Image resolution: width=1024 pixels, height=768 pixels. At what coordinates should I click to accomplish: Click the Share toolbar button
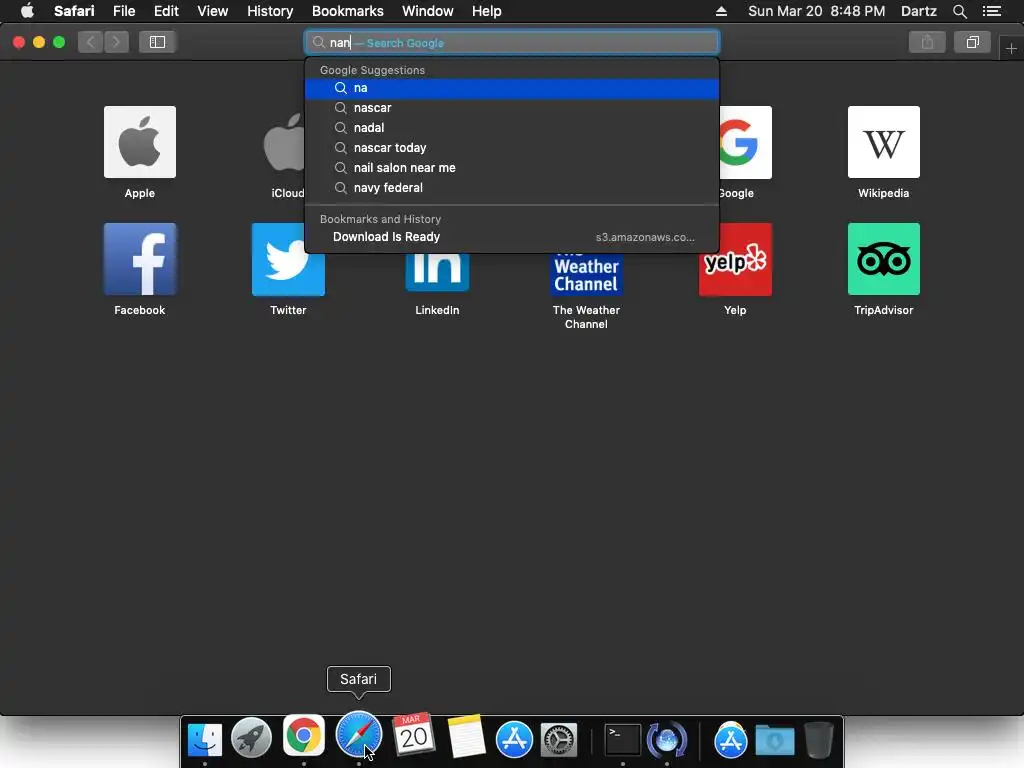[927, 42]
